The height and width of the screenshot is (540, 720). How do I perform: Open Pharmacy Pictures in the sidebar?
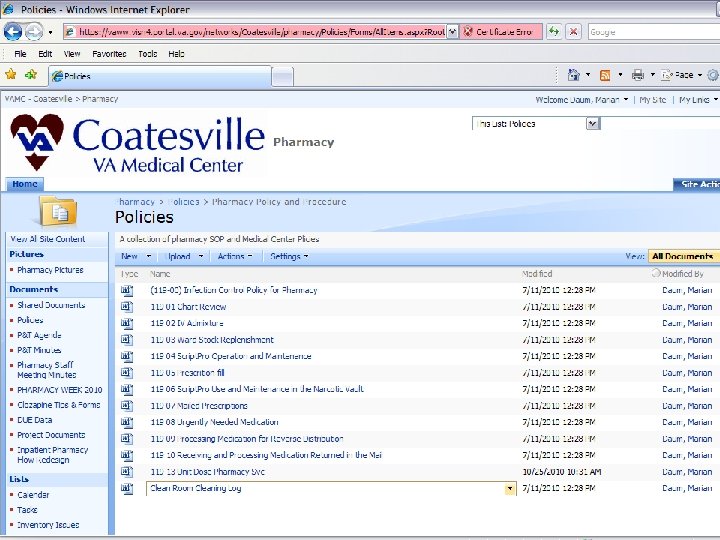51,270
